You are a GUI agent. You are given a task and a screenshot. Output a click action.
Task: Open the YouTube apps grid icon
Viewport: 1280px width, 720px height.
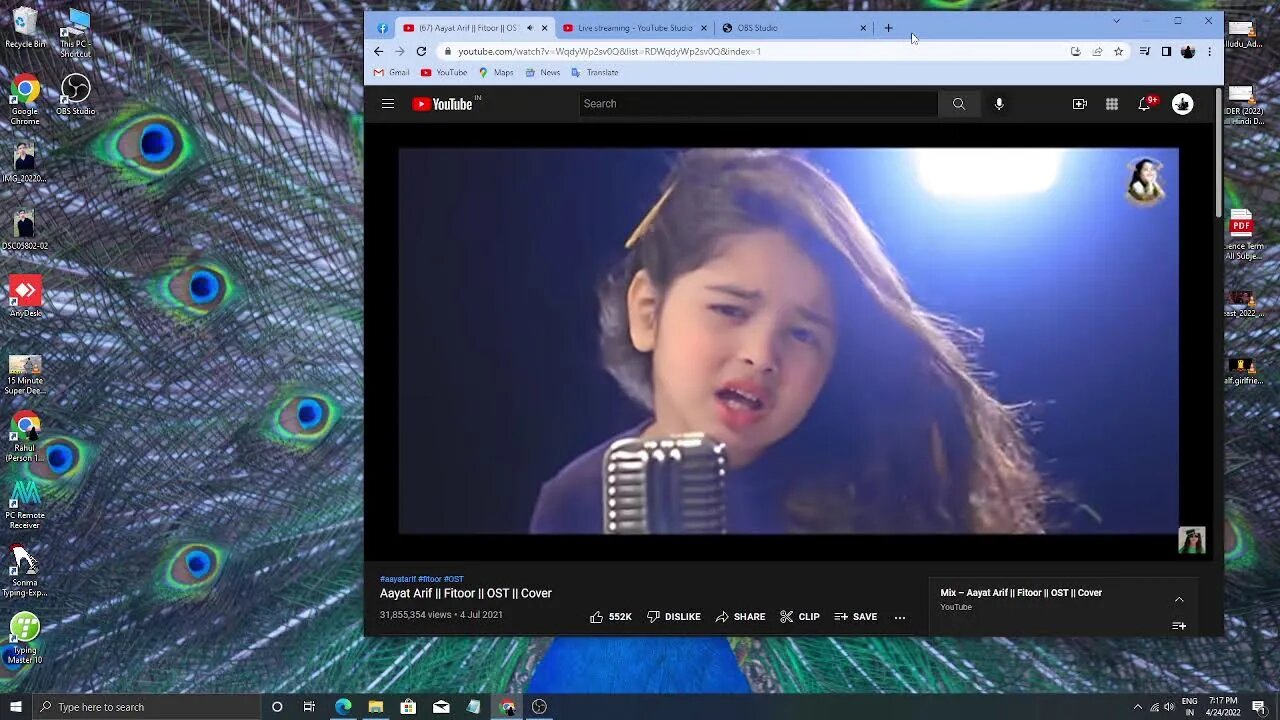point(1112,104)
